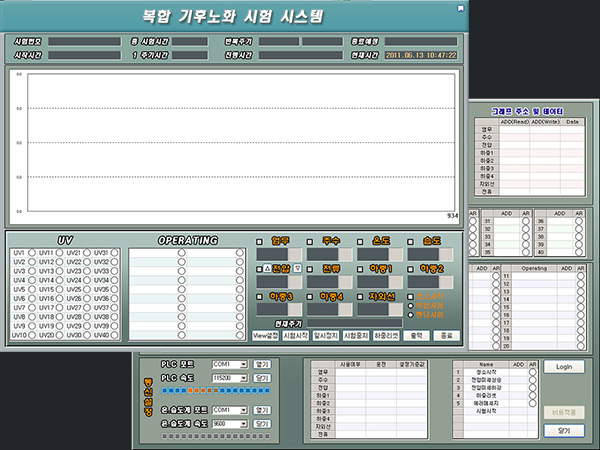Click the up arrow beside 전압
600x450 pixels.
pyautogui.click(x=267, y=269)
